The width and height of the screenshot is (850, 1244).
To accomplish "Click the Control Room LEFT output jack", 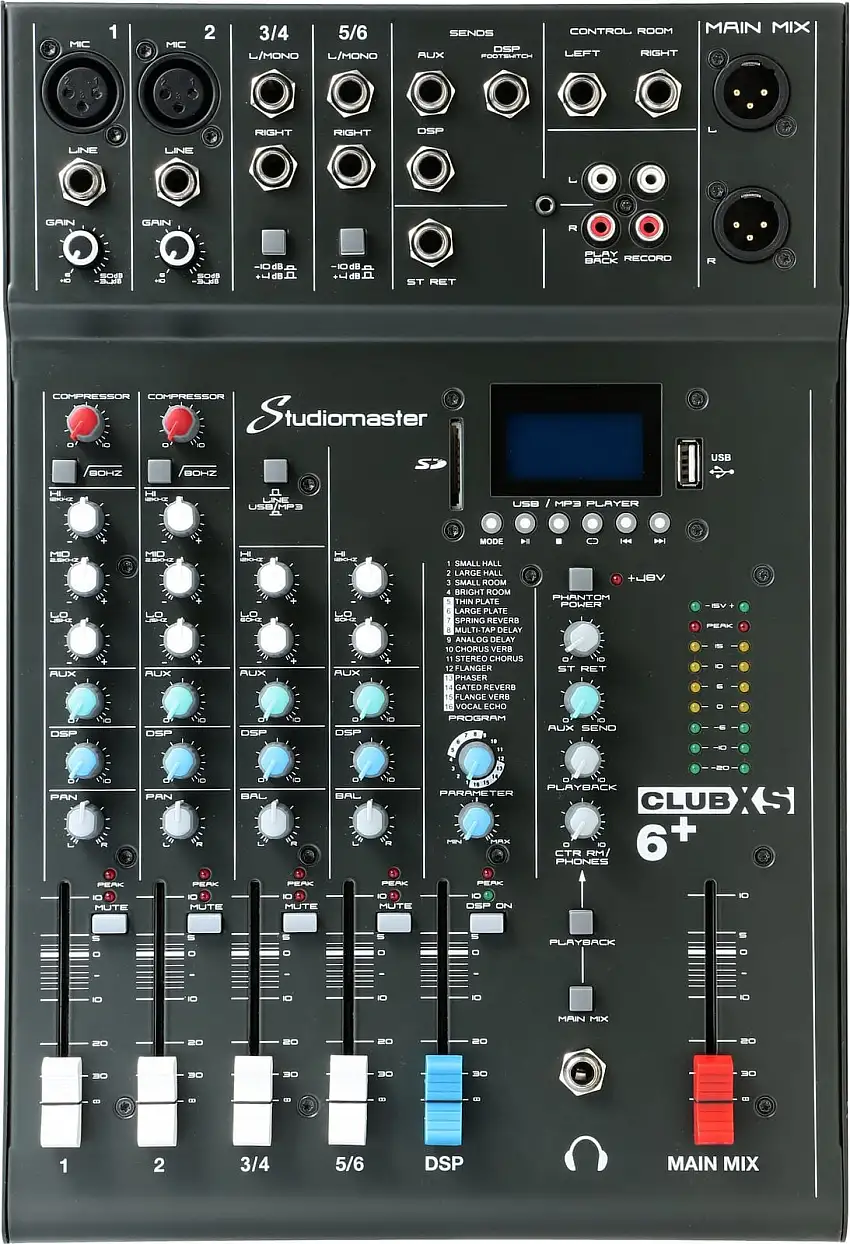I will pos(581,93).
